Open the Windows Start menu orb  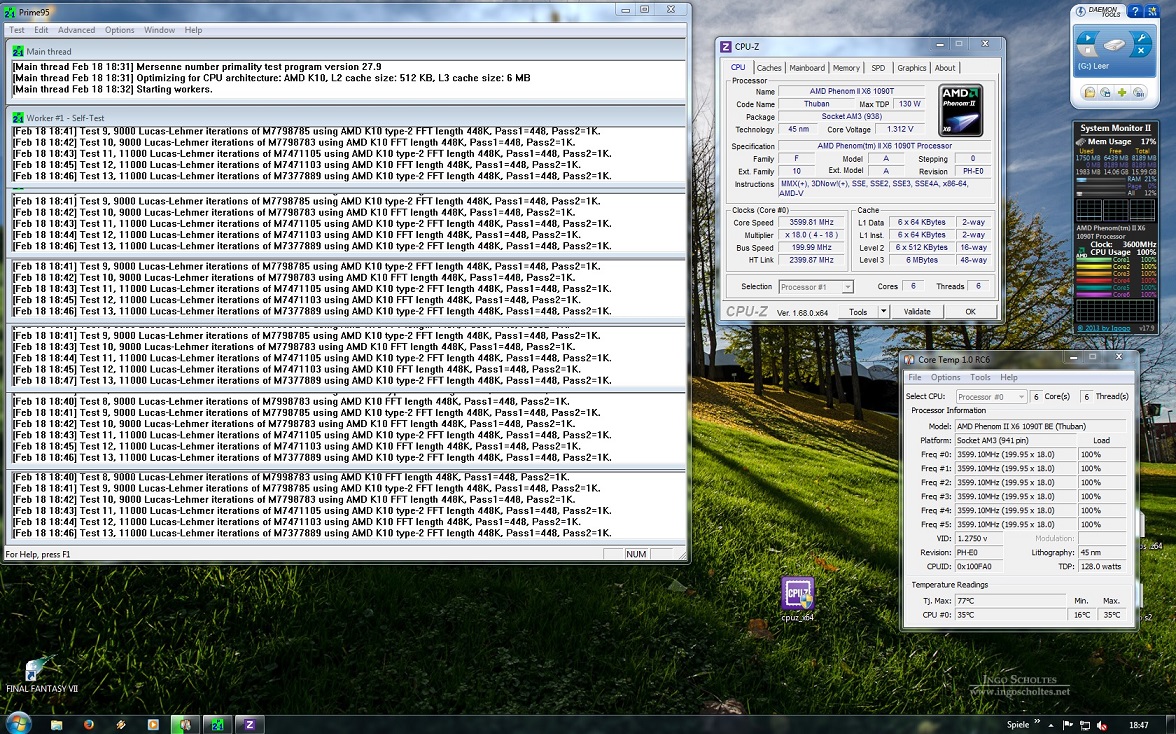pyautogui.click(x=19, y=724)
